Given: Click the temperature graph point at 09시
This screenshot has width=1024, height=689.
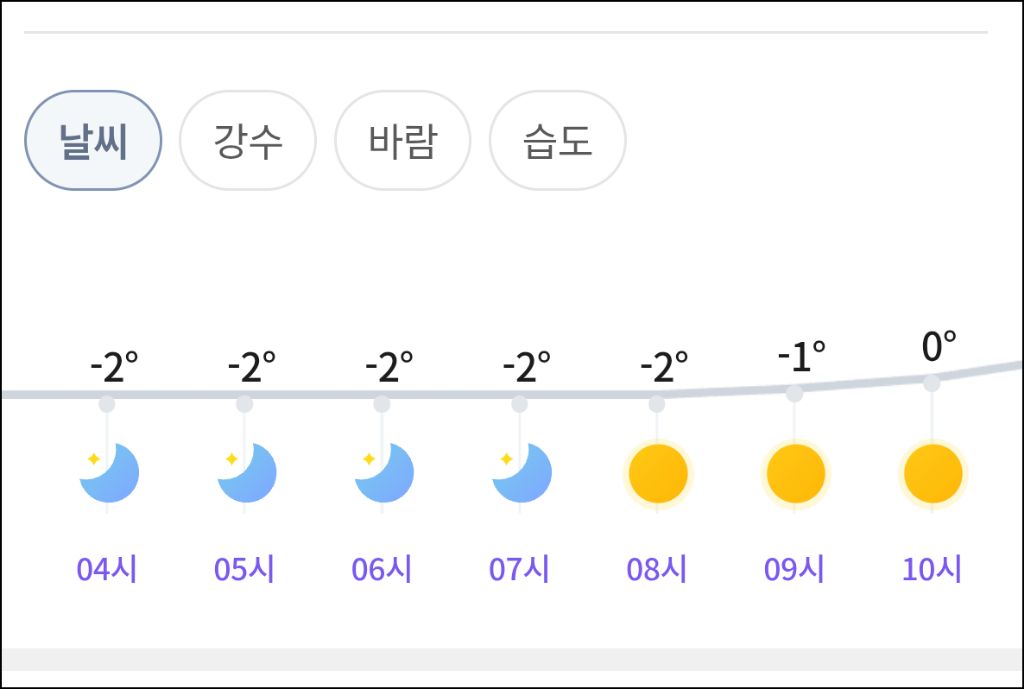Looking at the screenshot, I should [794, 394].
